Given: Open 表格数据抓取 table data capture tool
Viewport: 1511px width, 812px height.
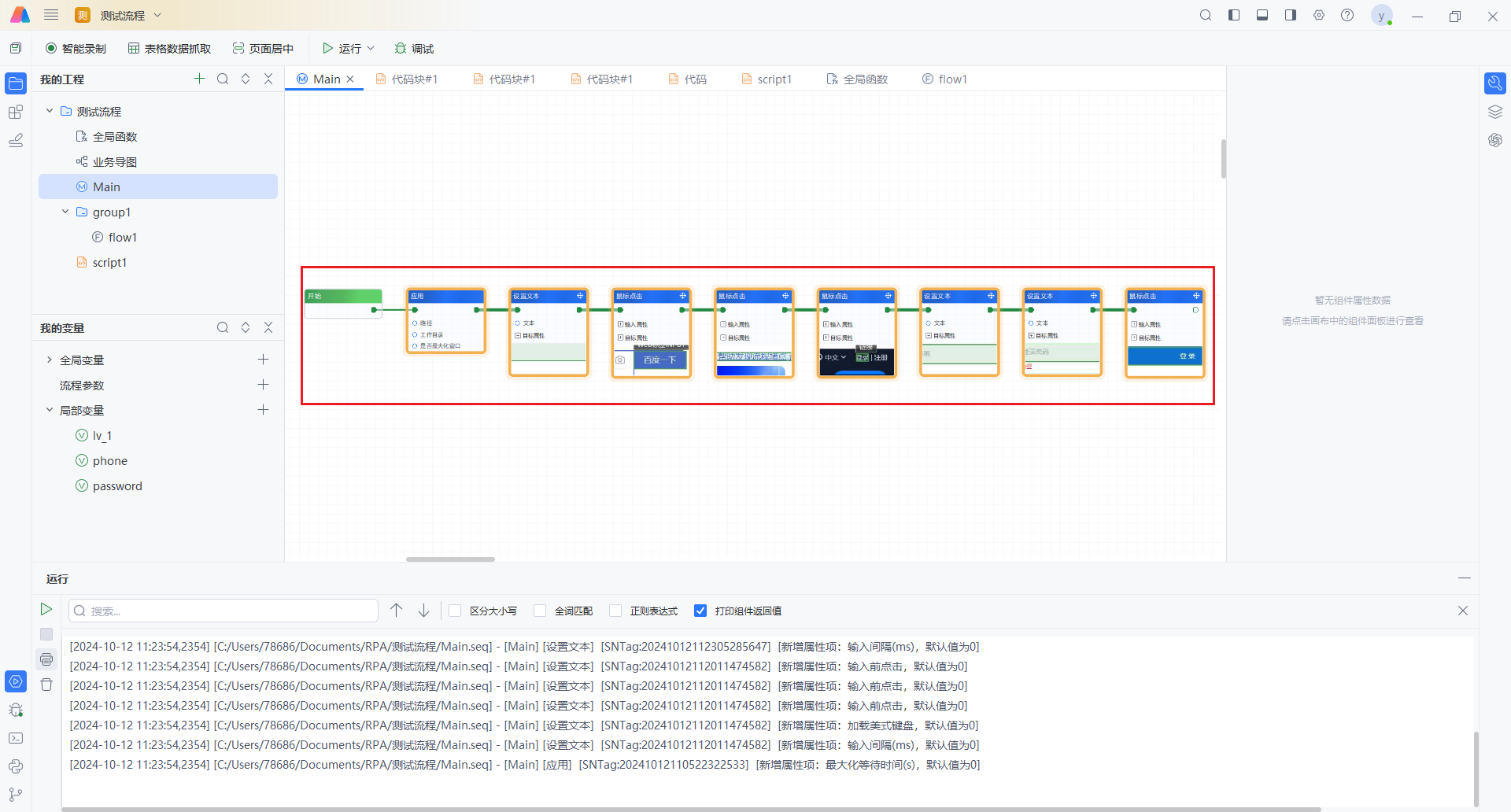Looking at the screenshot, I should coord(170,49).
